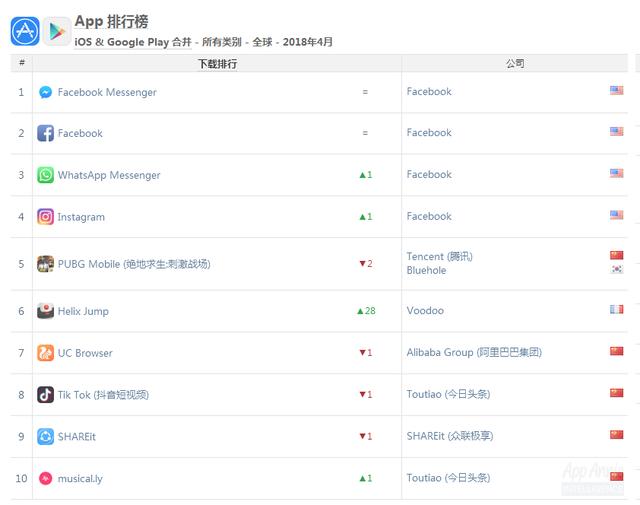Open the Voodoo company link

(425, 311)
